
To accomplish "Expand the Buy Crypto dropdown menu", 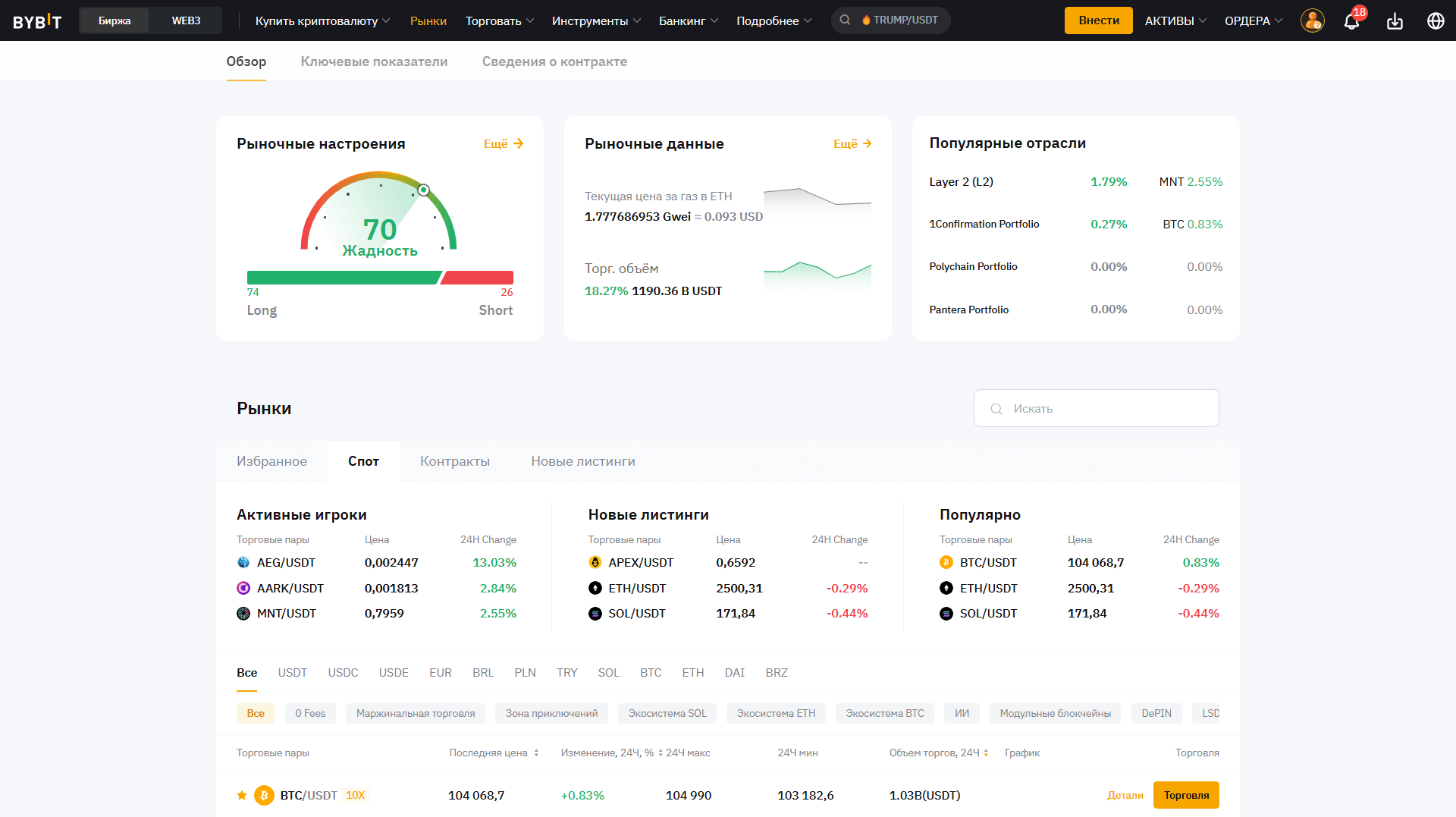I will pyautogui.click(x=322, y=20).
